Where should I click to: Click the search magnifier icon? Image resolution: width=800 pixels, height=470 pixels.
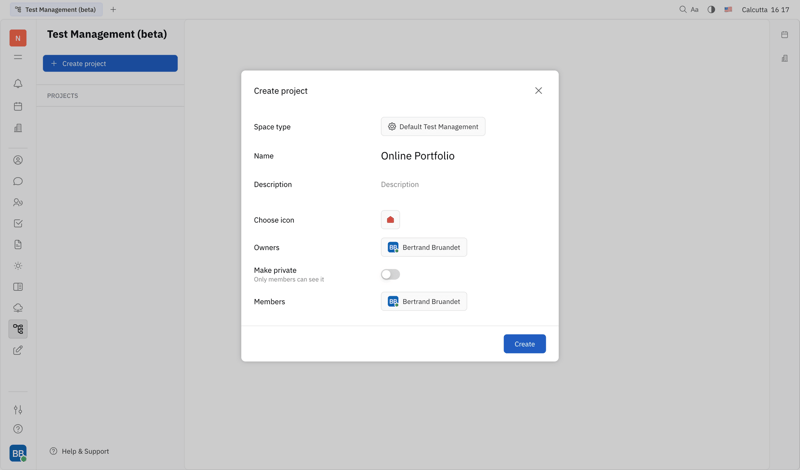click(x=683, y=10)
